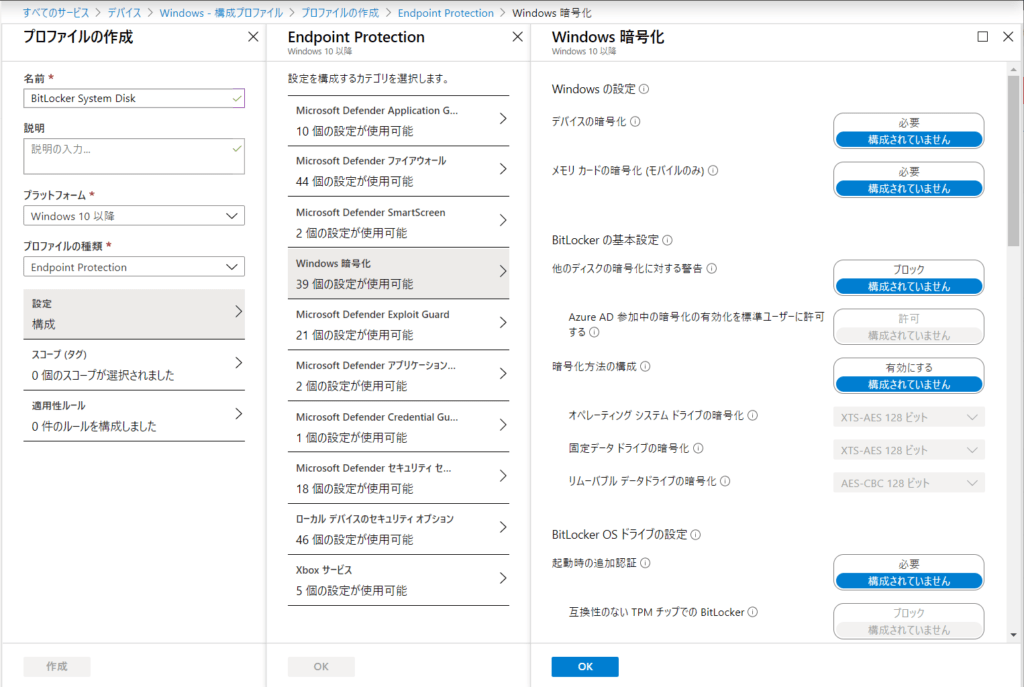
Task: Click info icon next to BitLocker OS ドライブの設定
Action: pos(696,535)
